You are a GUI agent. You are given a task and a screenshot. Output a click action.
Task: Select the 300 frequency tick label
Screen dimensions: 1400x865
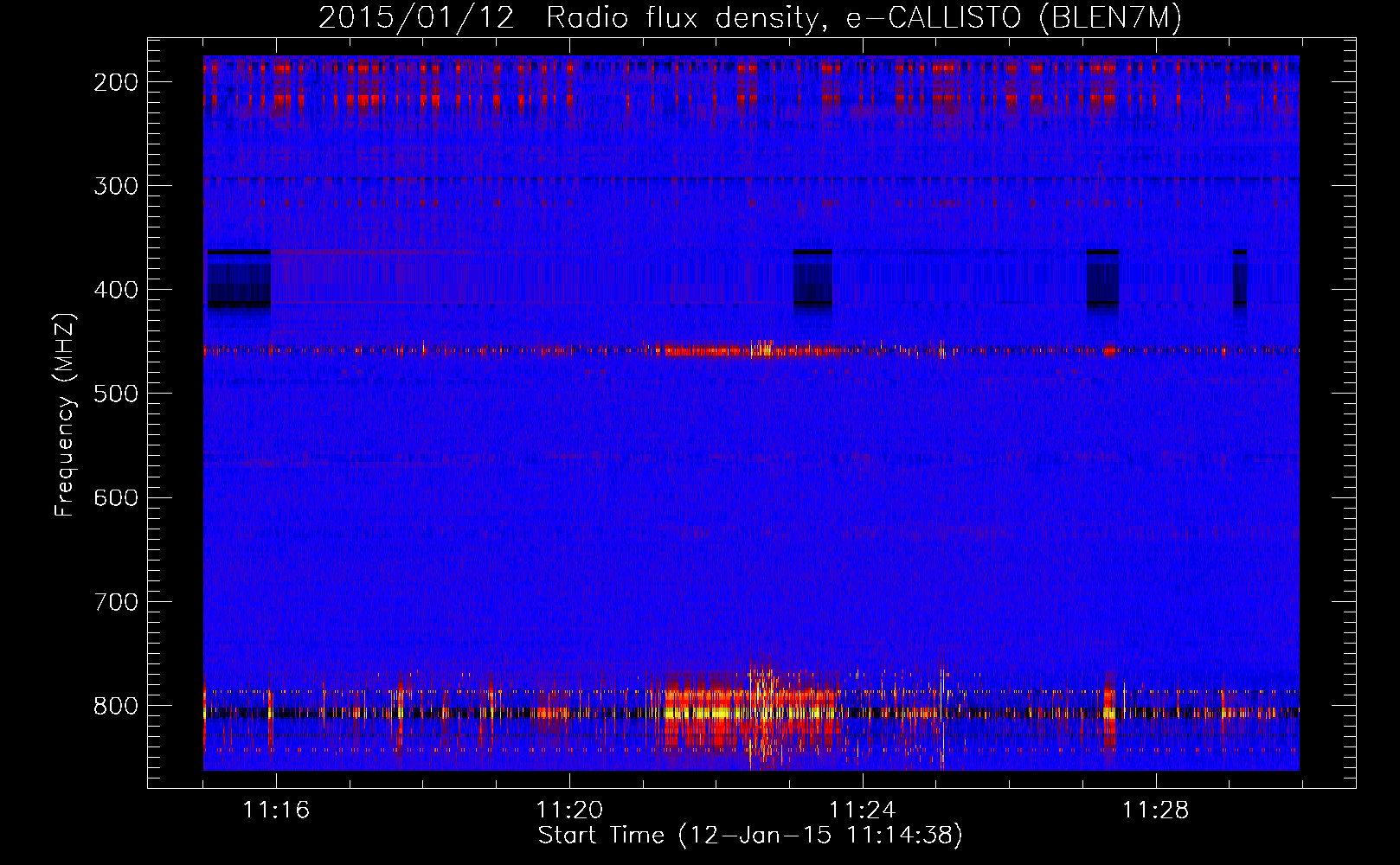115,186
